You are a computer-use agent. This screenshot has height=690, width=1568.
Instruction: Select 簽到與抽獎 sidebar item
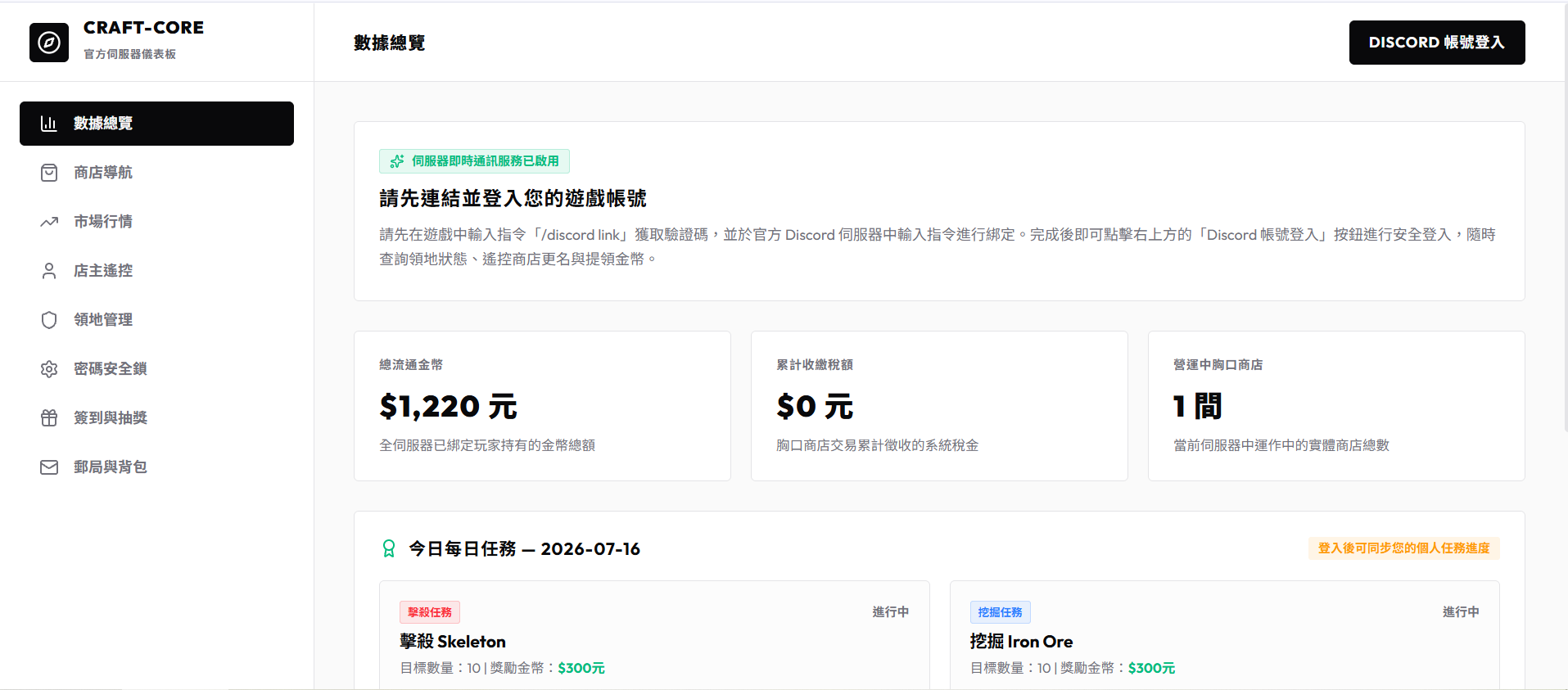[x=156, y=418]
